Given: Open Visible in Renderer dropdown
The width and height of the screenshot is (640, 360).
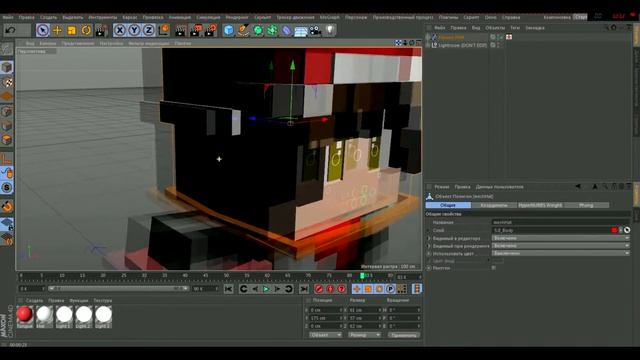Looking at the screenshot, I should pyautogui.click(x=560, y=246).
